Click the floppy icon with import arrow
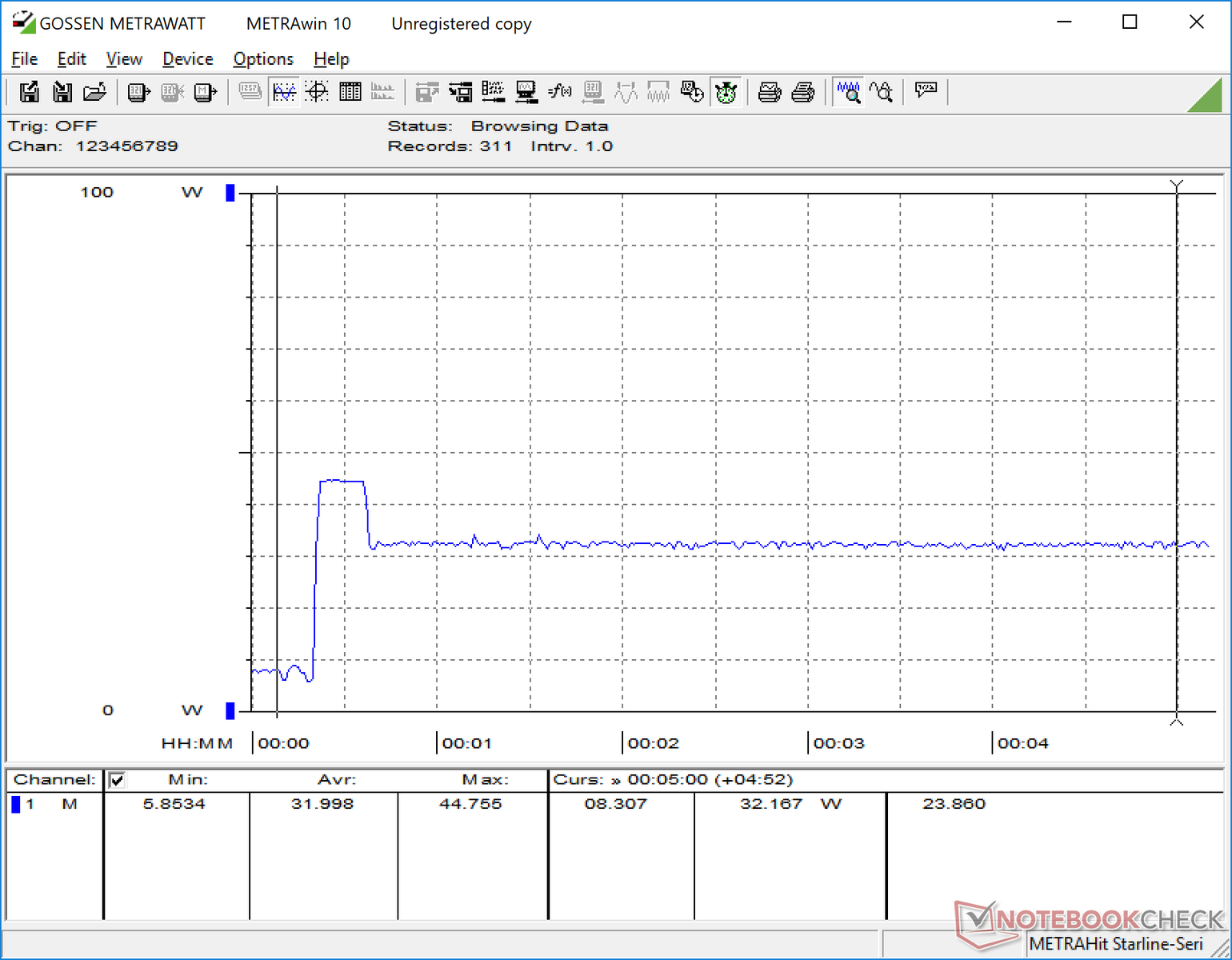 click(62, 92)
